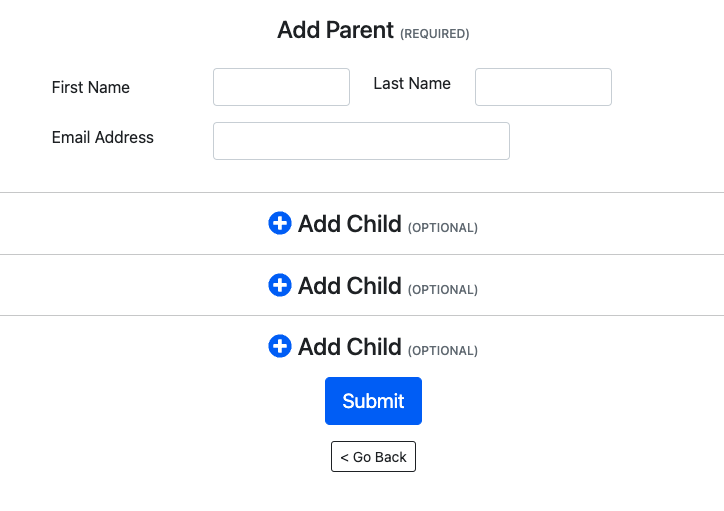Click the First Name label

pos(90,87)
